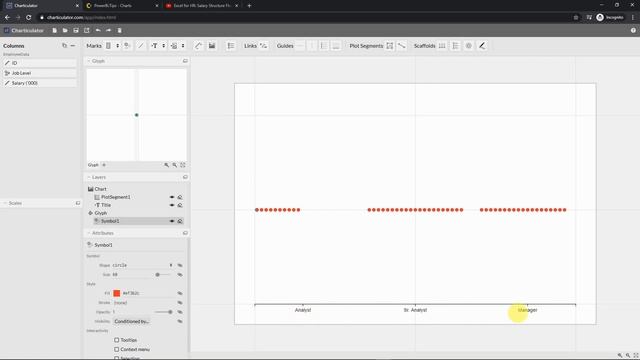The image size is (640, 360).
Task: Select the 2D Region plot segment tool
Action: coord(390,46)
